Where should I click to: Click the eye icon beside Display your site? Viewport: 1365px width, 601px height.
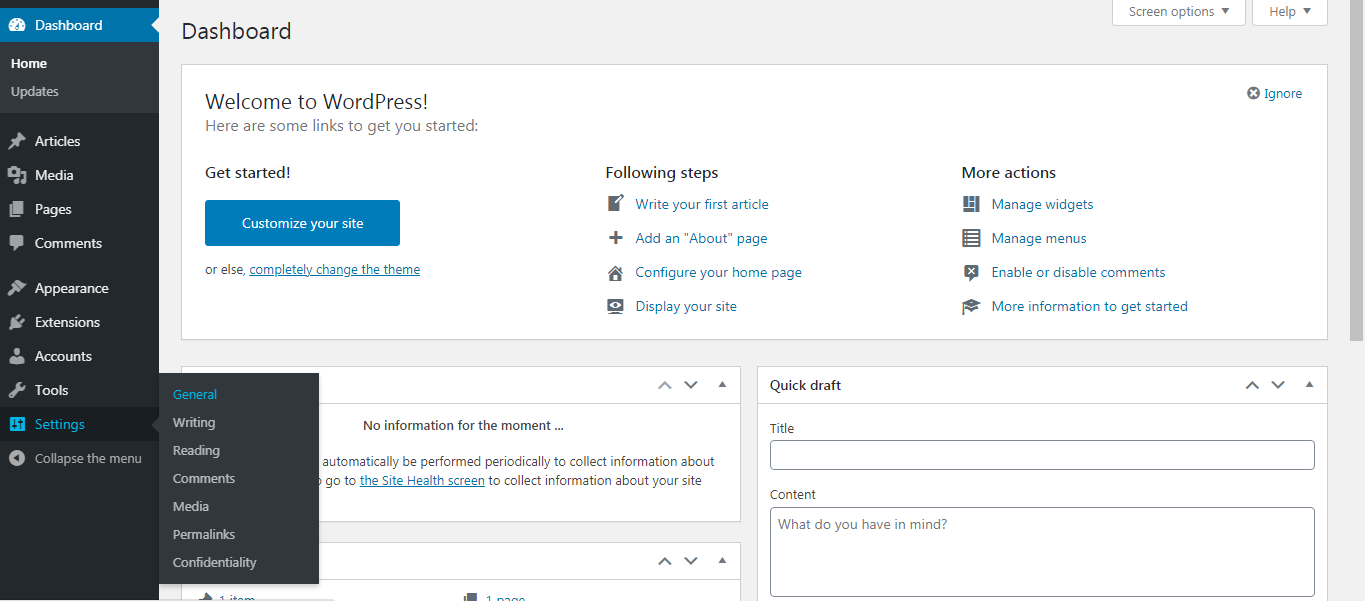(616, 306)
